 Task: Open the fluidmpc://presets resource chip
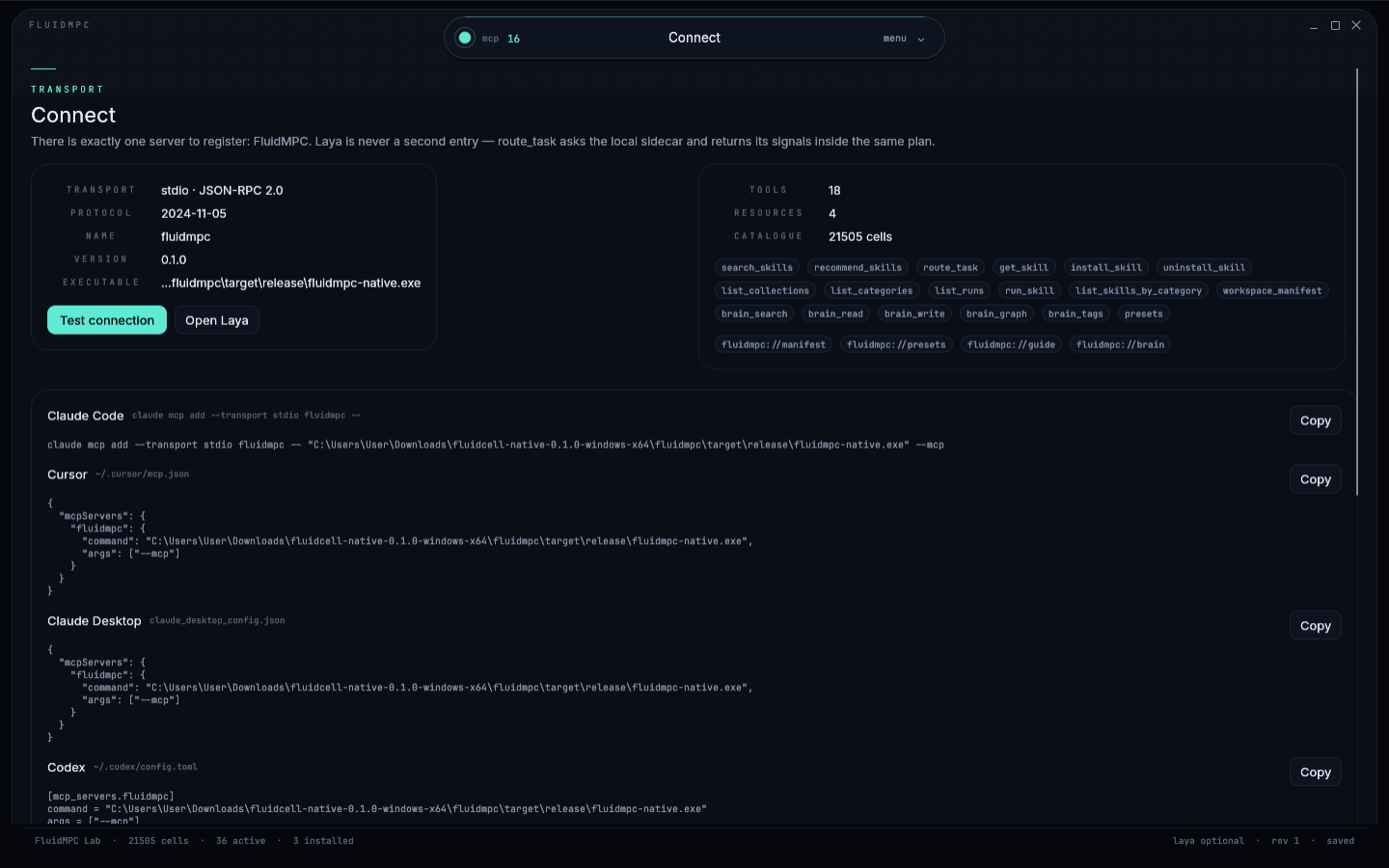coord(897,345)
